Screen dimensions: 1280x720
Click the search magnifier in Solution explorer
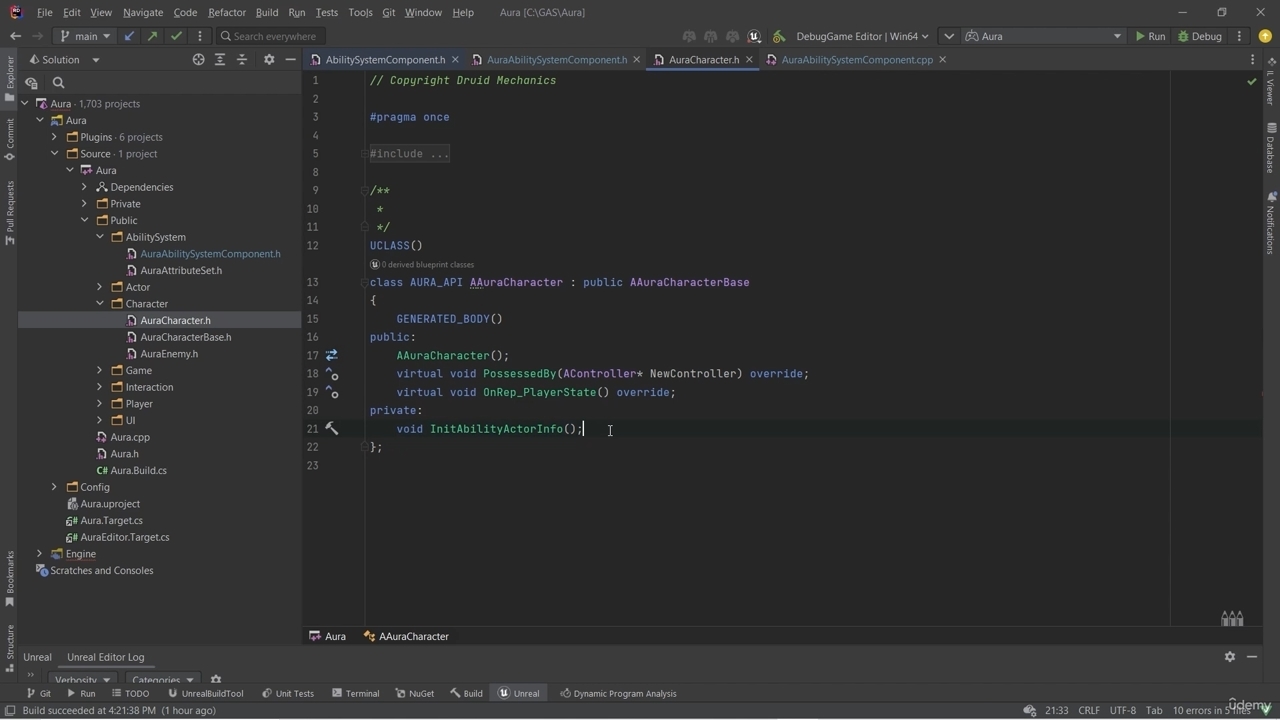click(x=58, y=83)
